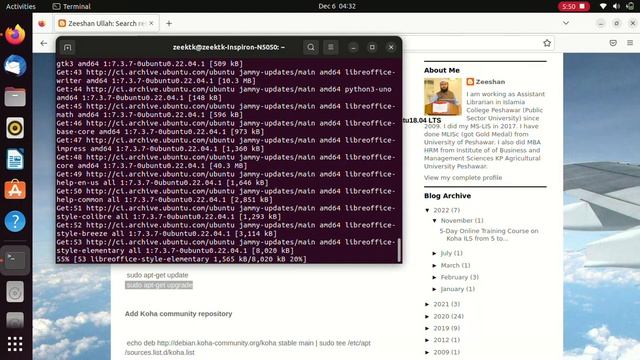Open the terminal hamburger menu
This screenshot has width=640, height=360.
tap(331, 47)
